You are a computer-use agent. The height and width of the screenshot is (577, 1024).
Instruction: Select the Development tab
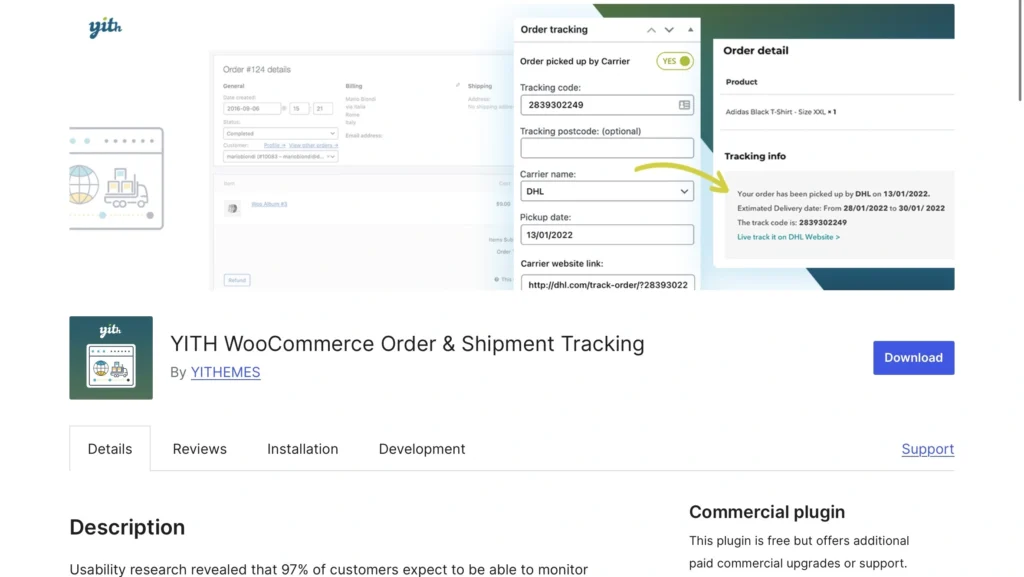(421, 449)
